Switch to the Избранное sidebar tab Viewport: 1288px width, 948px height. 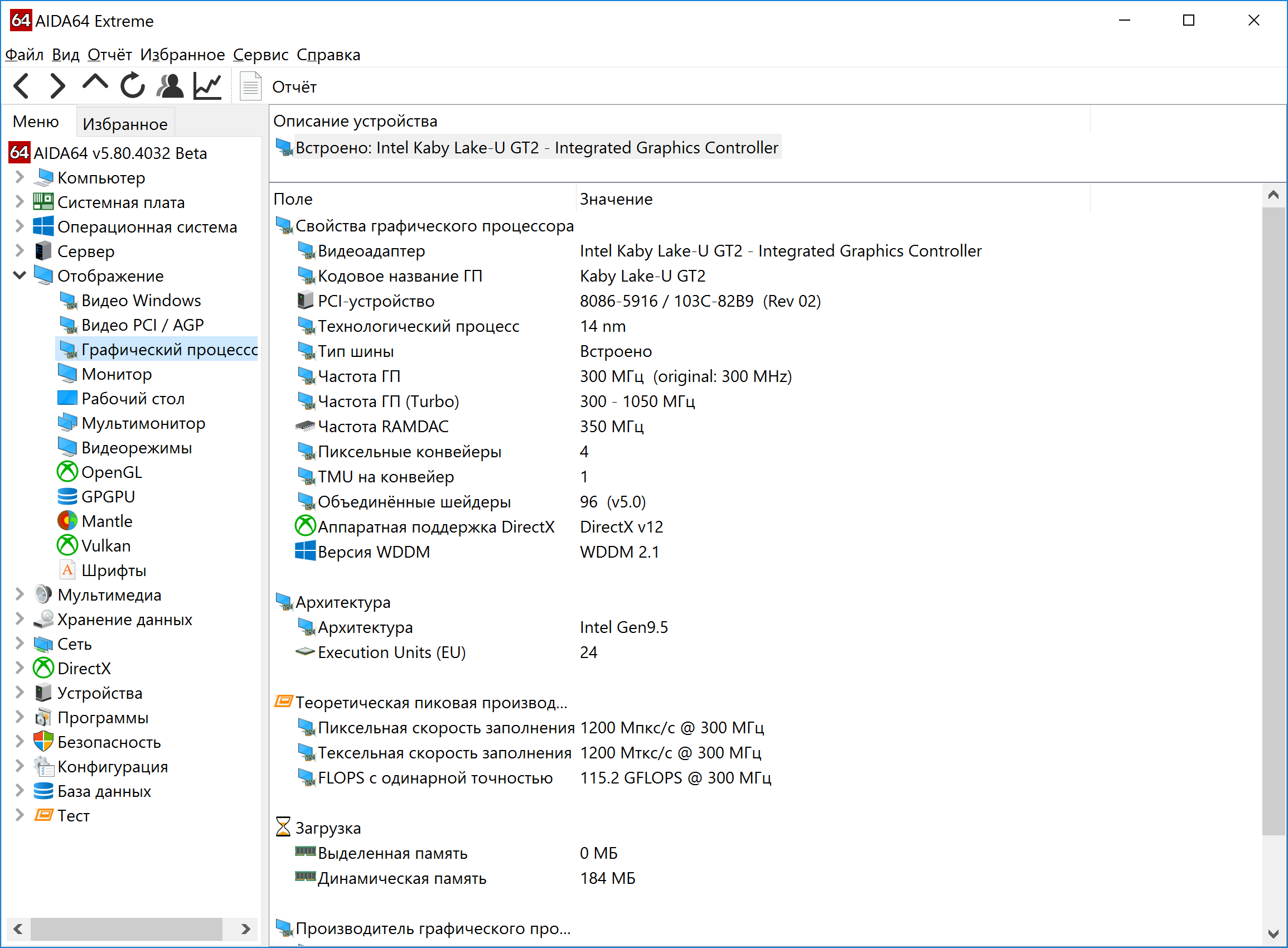[125, 124]
